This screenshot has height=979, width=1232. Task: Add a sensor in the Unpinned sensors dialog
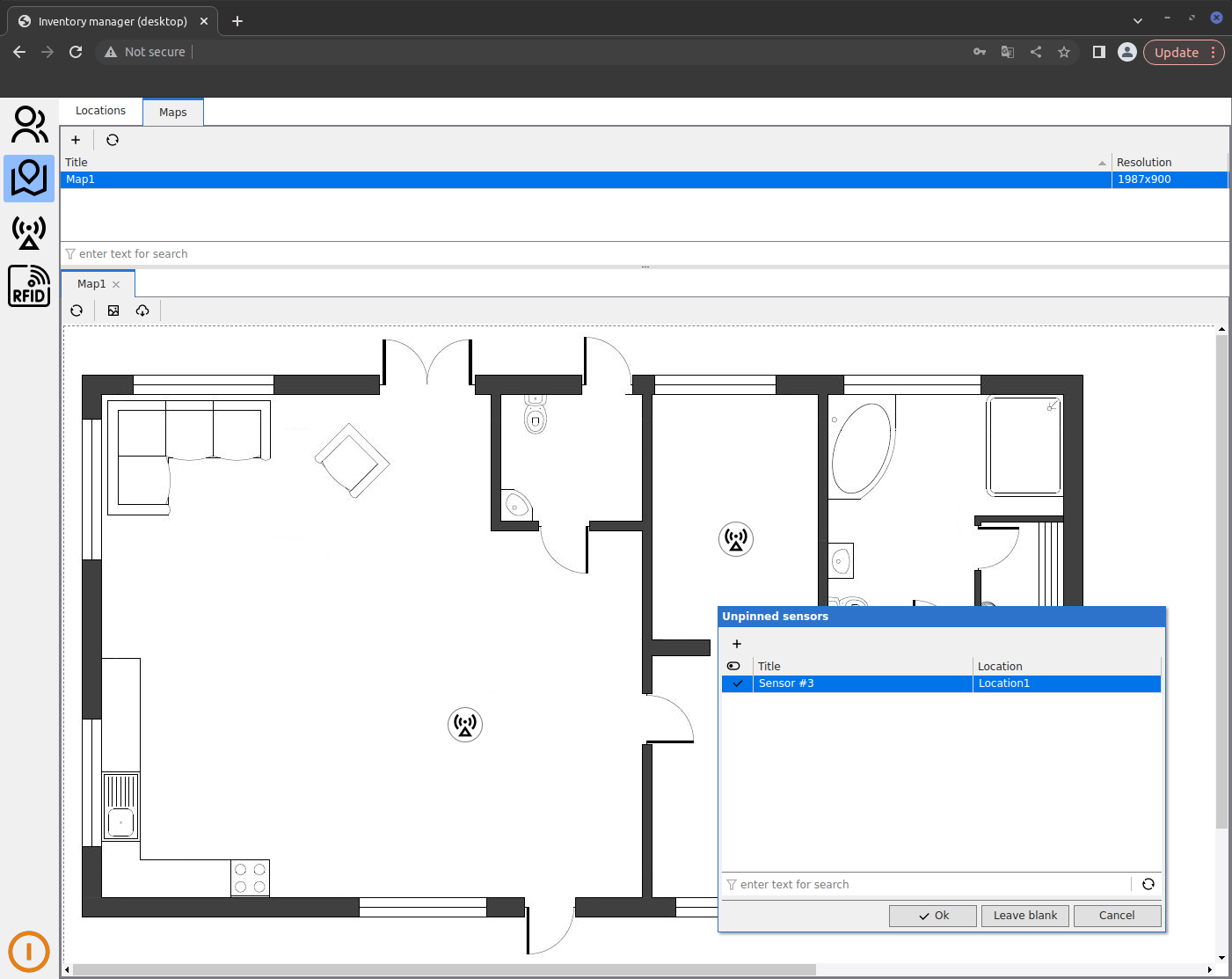[x=737, y=644]
